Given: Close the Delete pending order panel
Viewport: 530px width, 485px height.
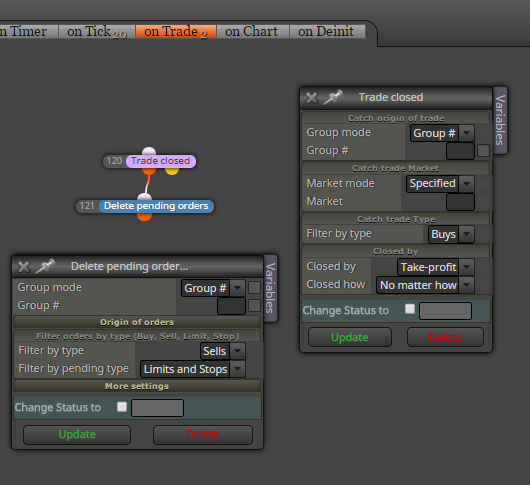Looking at the screenshot, I should (24, 267).
